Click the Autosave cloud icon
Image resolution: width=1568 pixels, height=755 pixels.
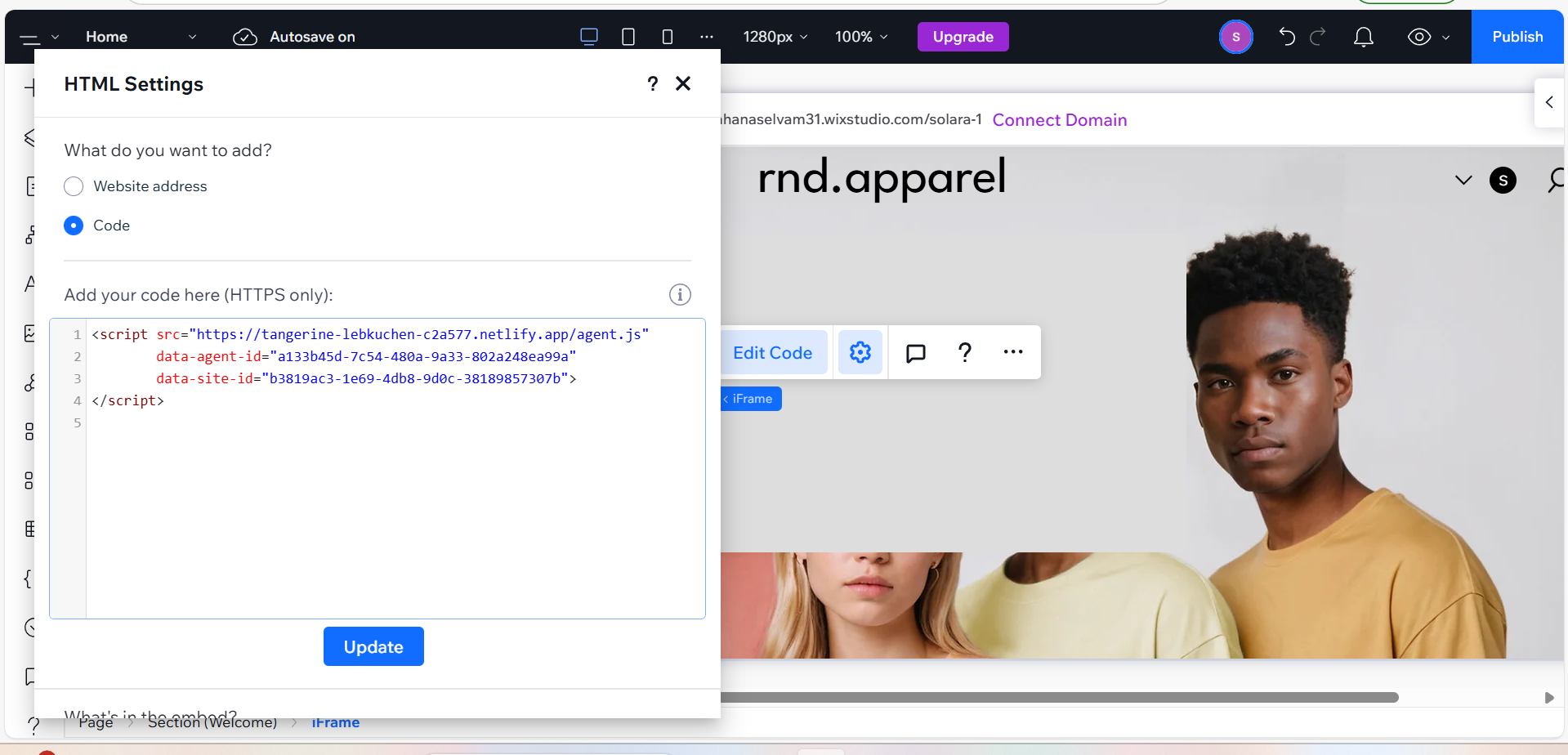245,37
